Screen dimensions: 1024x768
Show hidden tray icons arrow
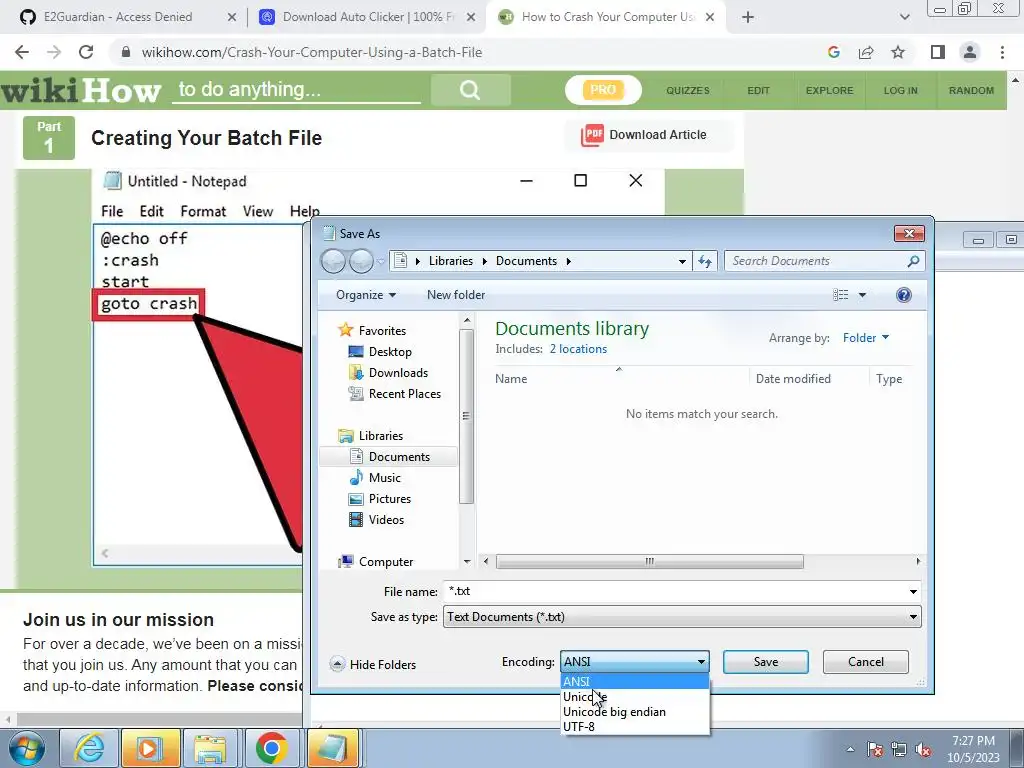tap(850, 750)
